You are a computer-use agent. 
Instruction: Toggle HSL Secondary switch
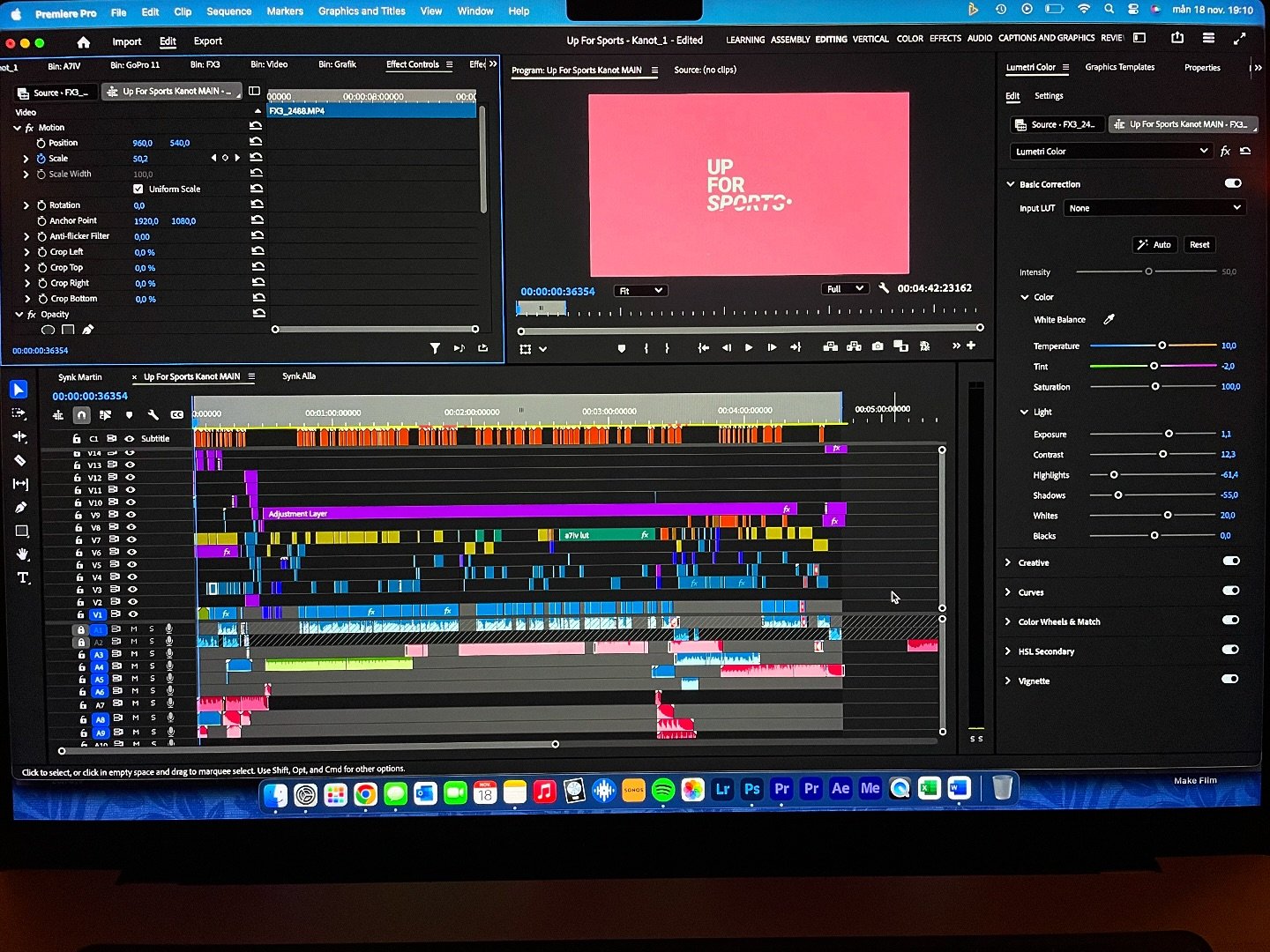1230,650
